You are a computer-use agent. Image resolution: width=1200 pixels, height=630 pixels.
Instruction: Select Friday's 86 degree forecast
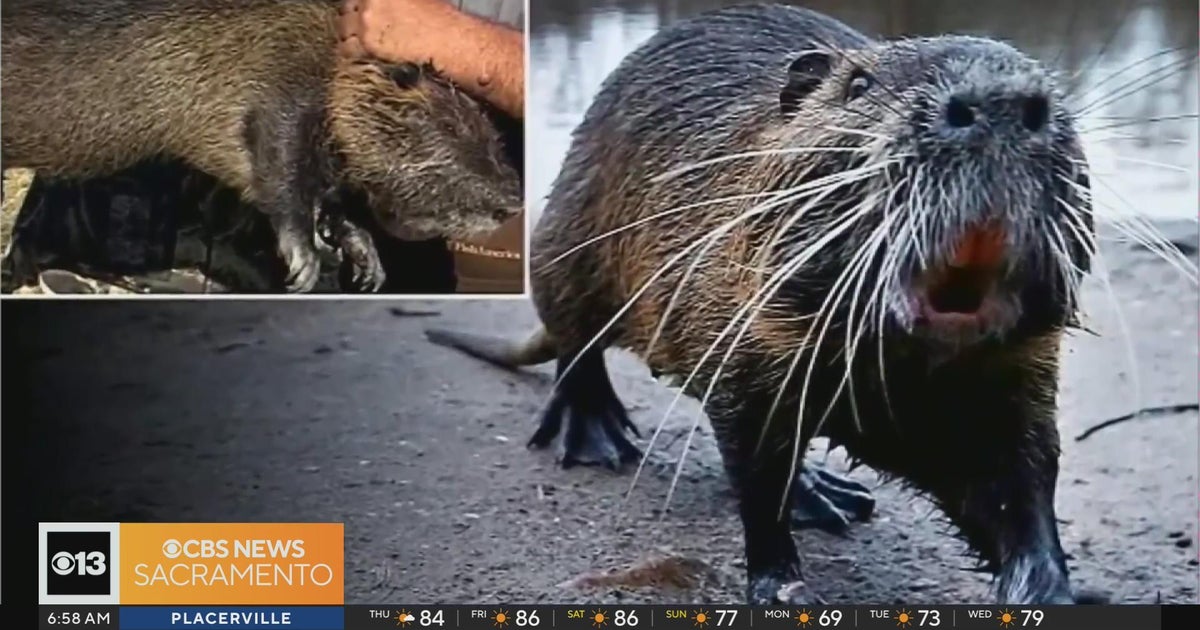click(528, 618)
